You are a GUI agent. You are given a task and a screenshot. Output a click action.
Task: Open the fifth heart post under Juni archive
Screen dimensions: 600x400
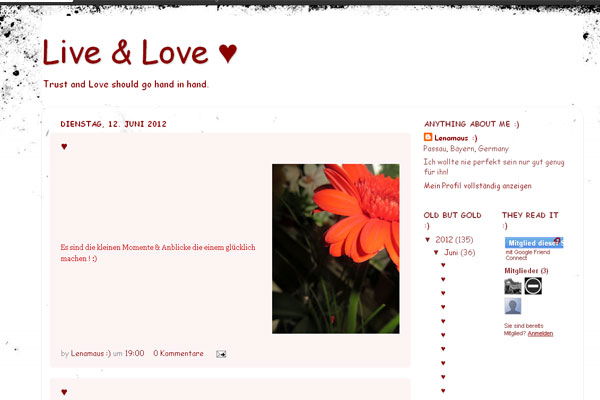pos(443,321)
